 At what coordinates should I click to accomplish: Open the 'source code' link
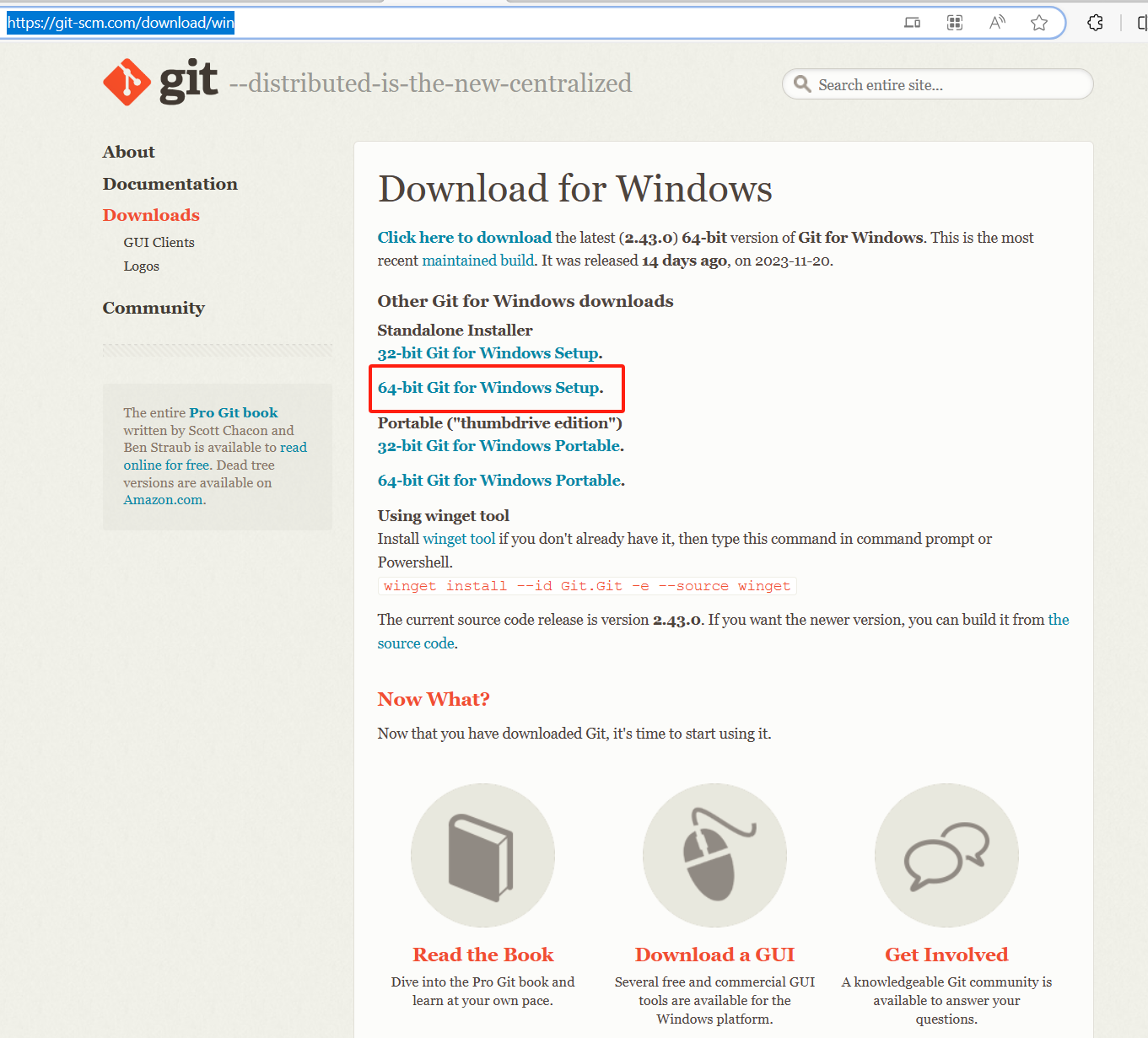click(x=417, y=643)
